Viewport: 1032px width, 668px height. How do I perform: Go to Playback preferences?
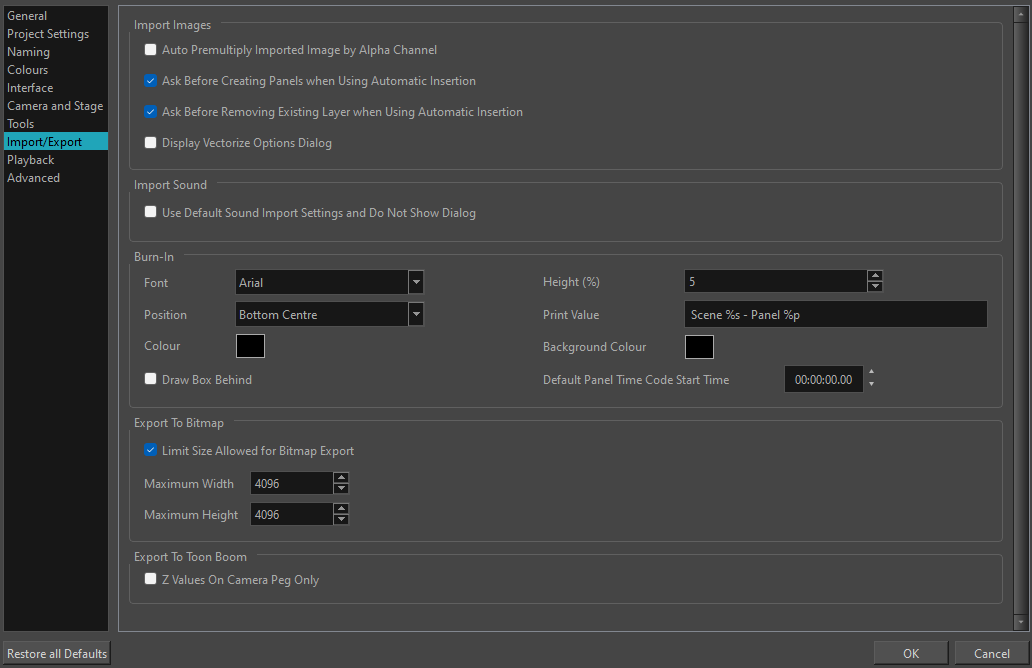point(56,160)
